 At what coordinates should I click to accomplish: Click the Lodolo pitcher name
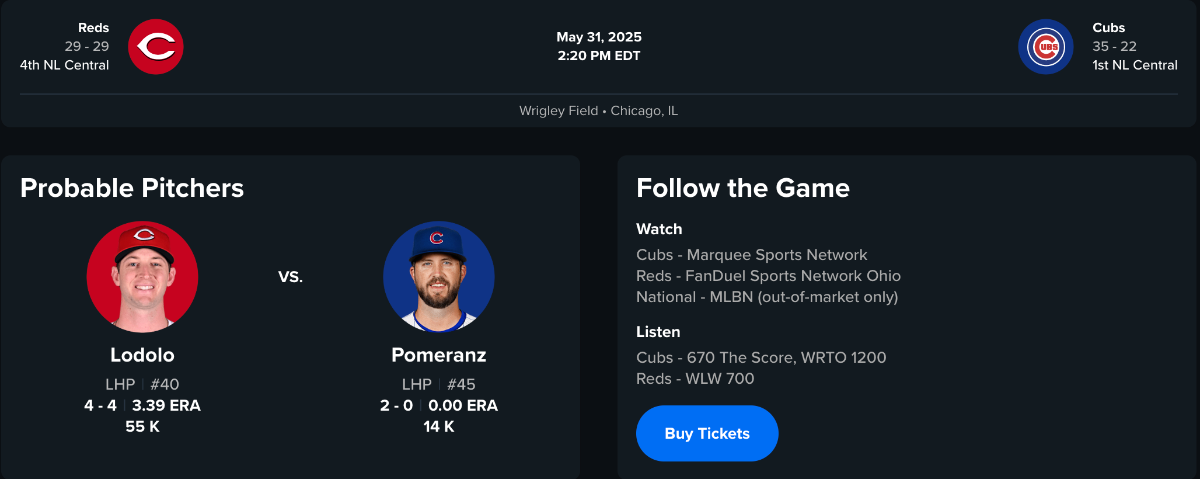[x=142, y=355]
